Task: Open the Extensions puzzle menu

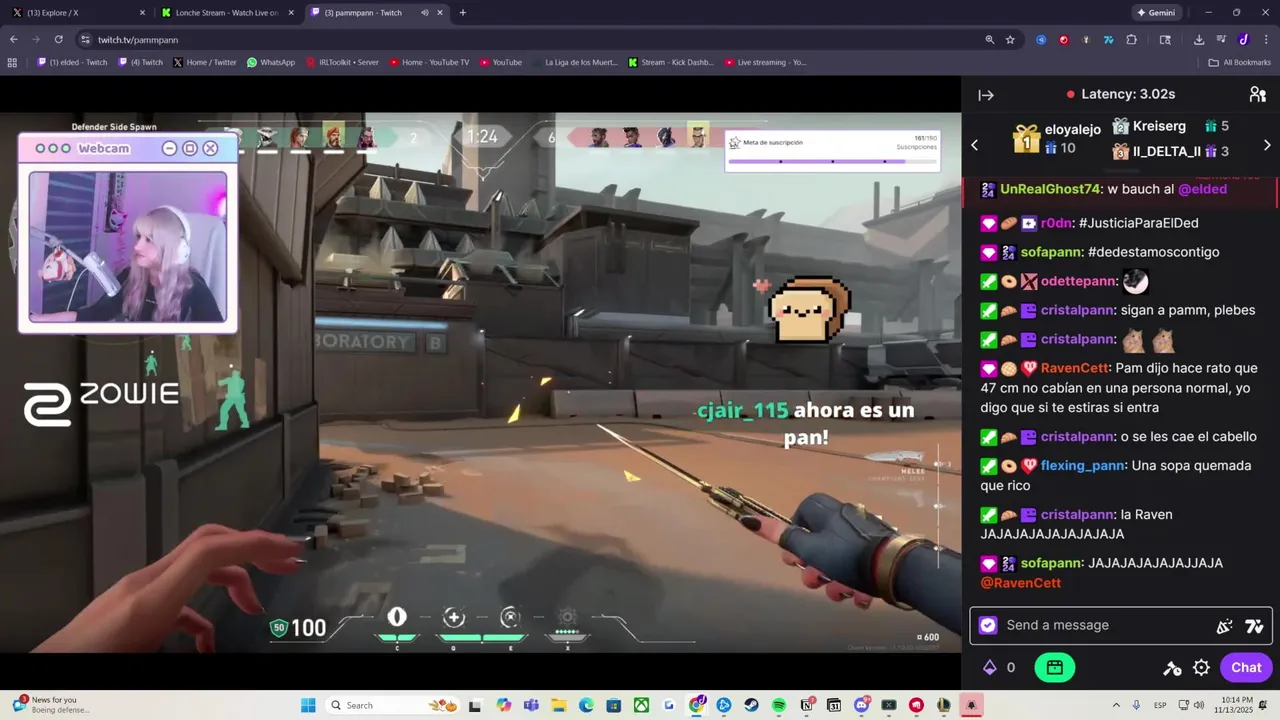Action: pos(1132,39)
